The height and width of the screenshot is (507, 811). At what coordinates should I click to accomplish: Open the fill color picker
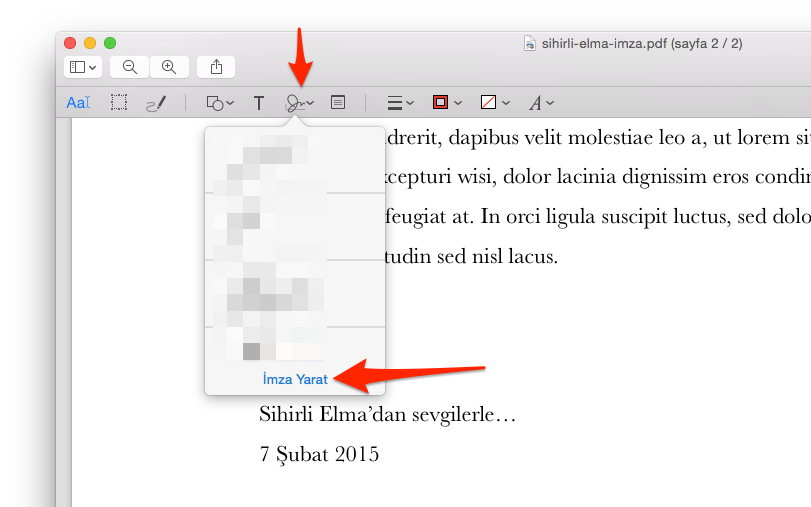494,102
